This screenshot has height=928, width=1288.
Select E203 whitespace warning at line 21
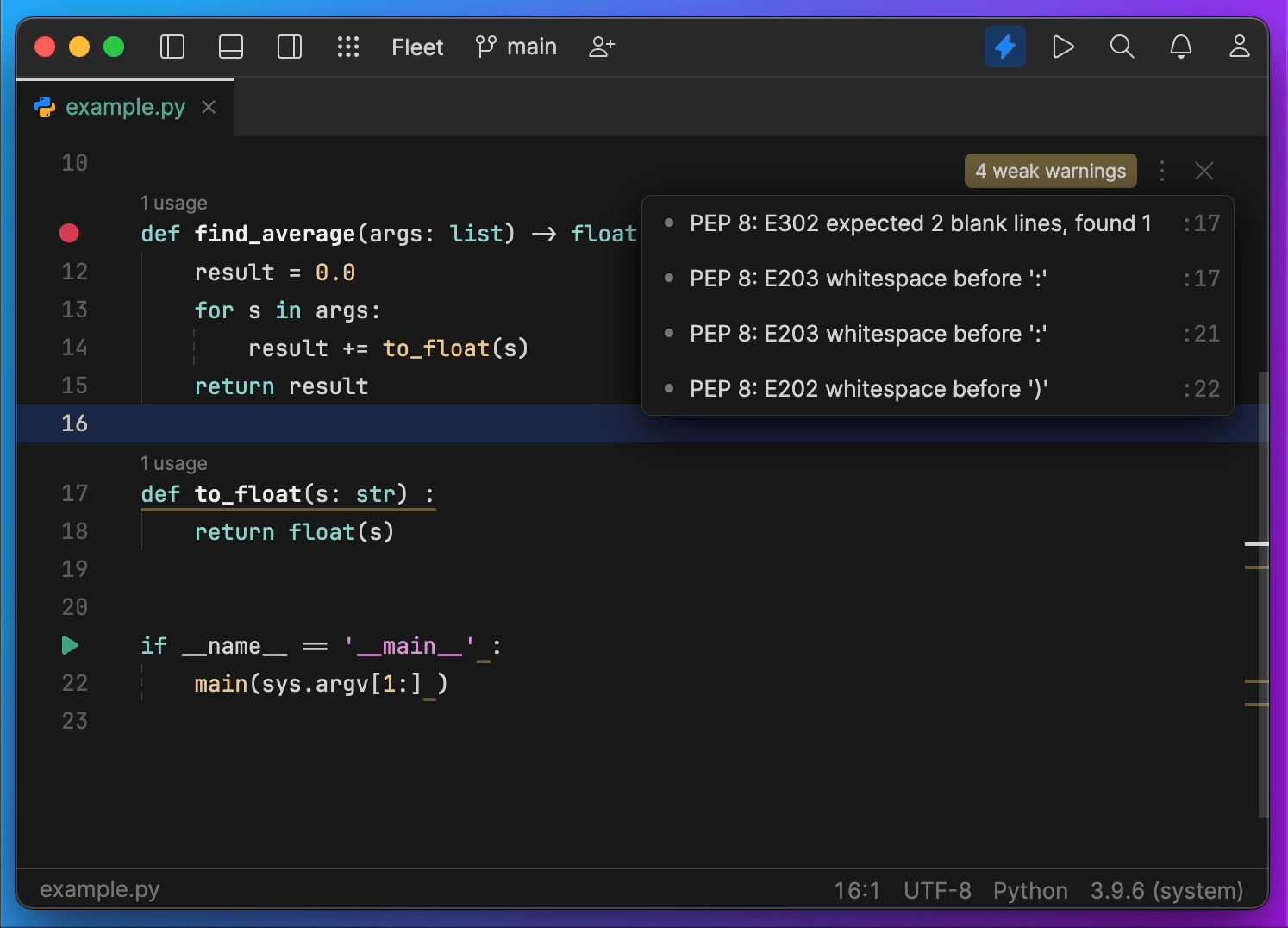coord(938,334)
